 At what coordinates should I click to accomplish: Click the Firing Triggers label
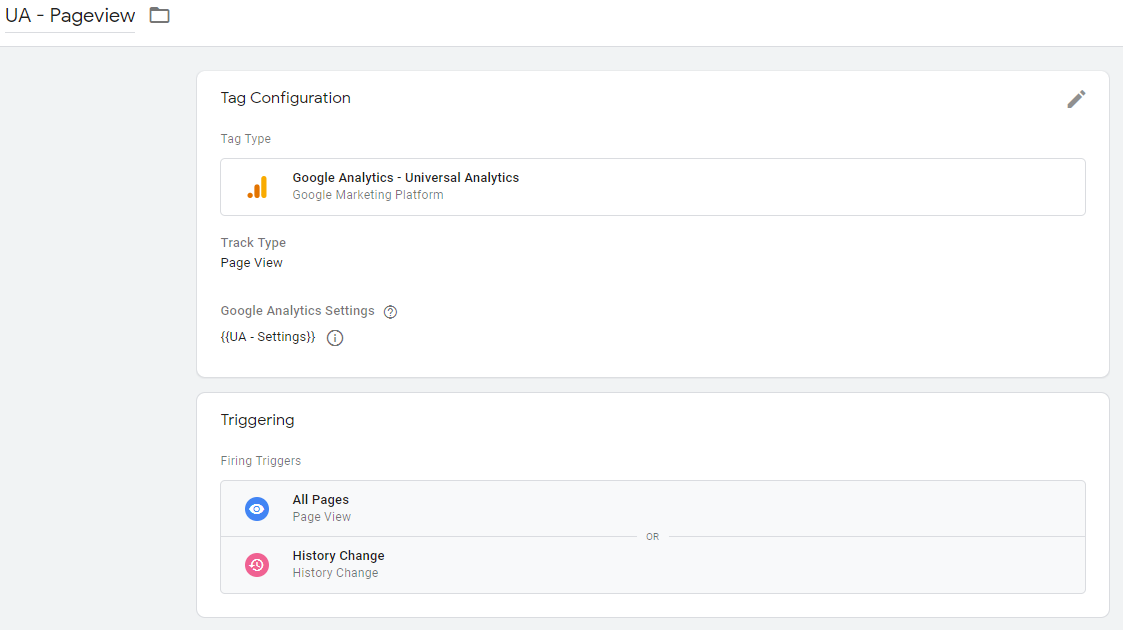(x=261, y=461)
